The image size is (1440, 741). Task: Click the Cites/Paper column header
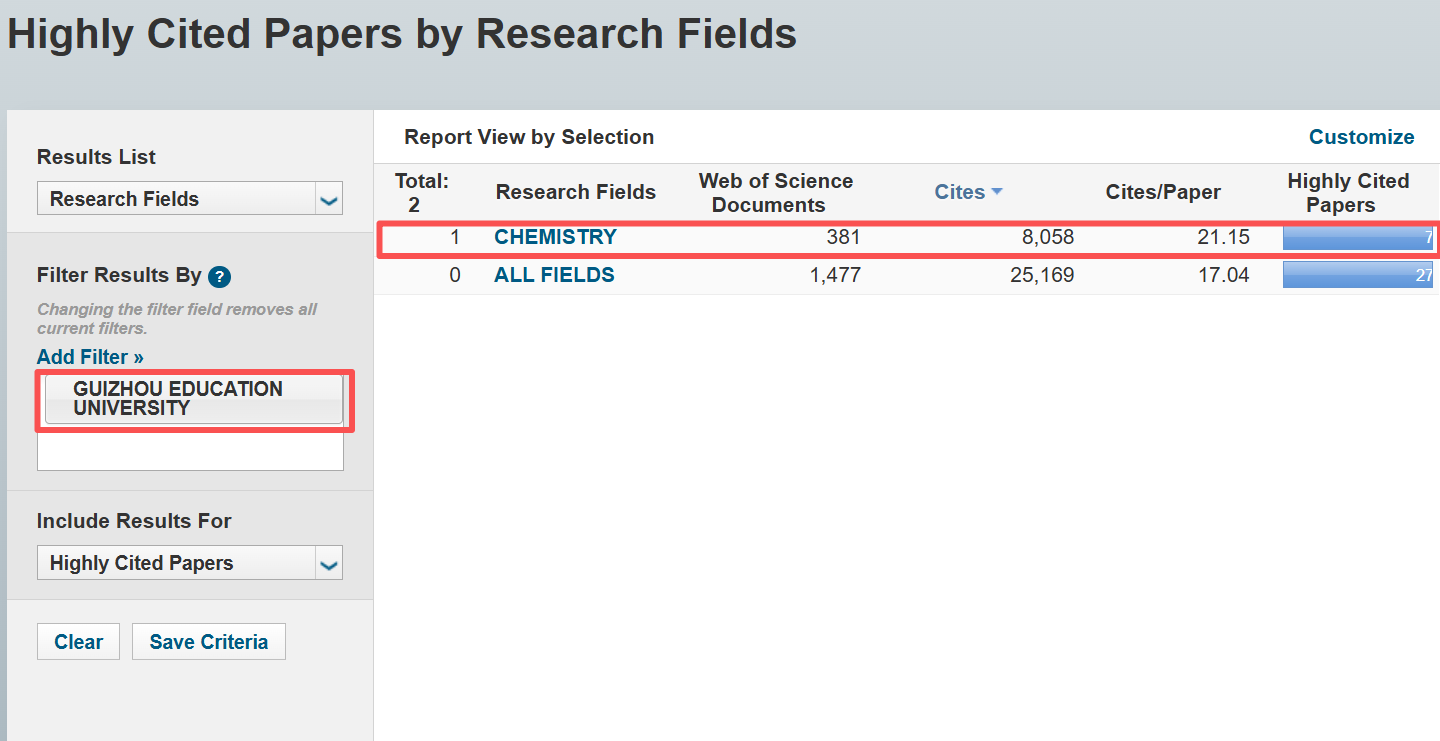1162,192
